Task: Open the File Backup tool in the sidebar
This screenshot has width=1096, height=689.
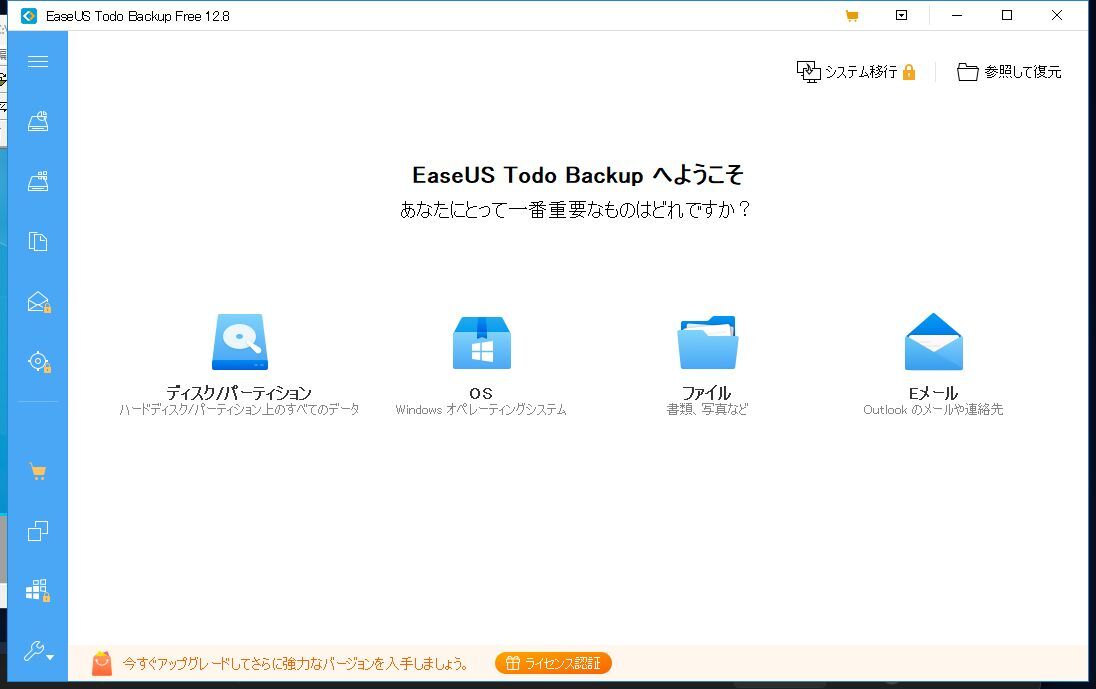Action: click(38, 241)
